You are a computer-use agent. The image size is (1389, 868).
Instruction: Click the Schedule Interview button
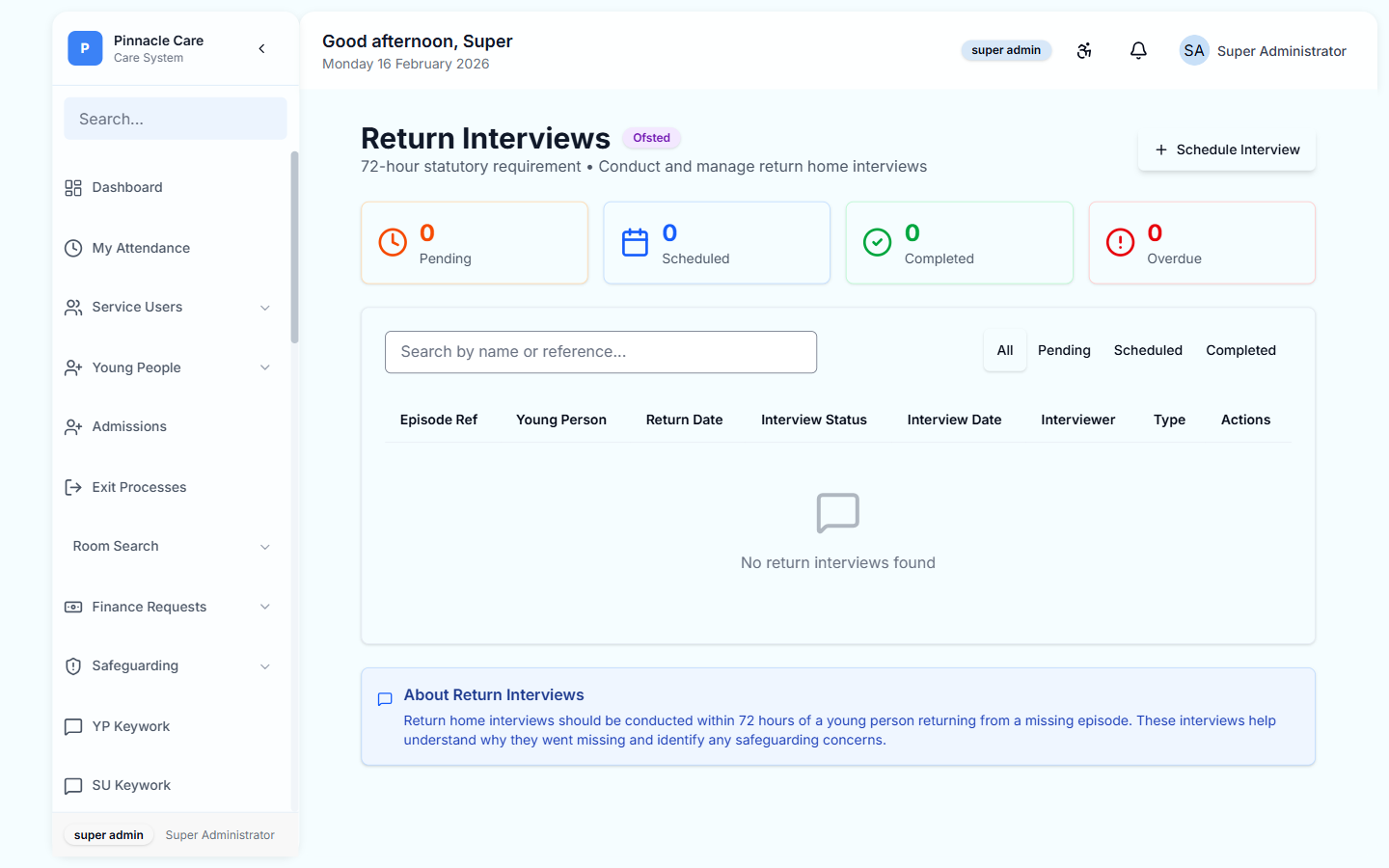[1226, 149]
